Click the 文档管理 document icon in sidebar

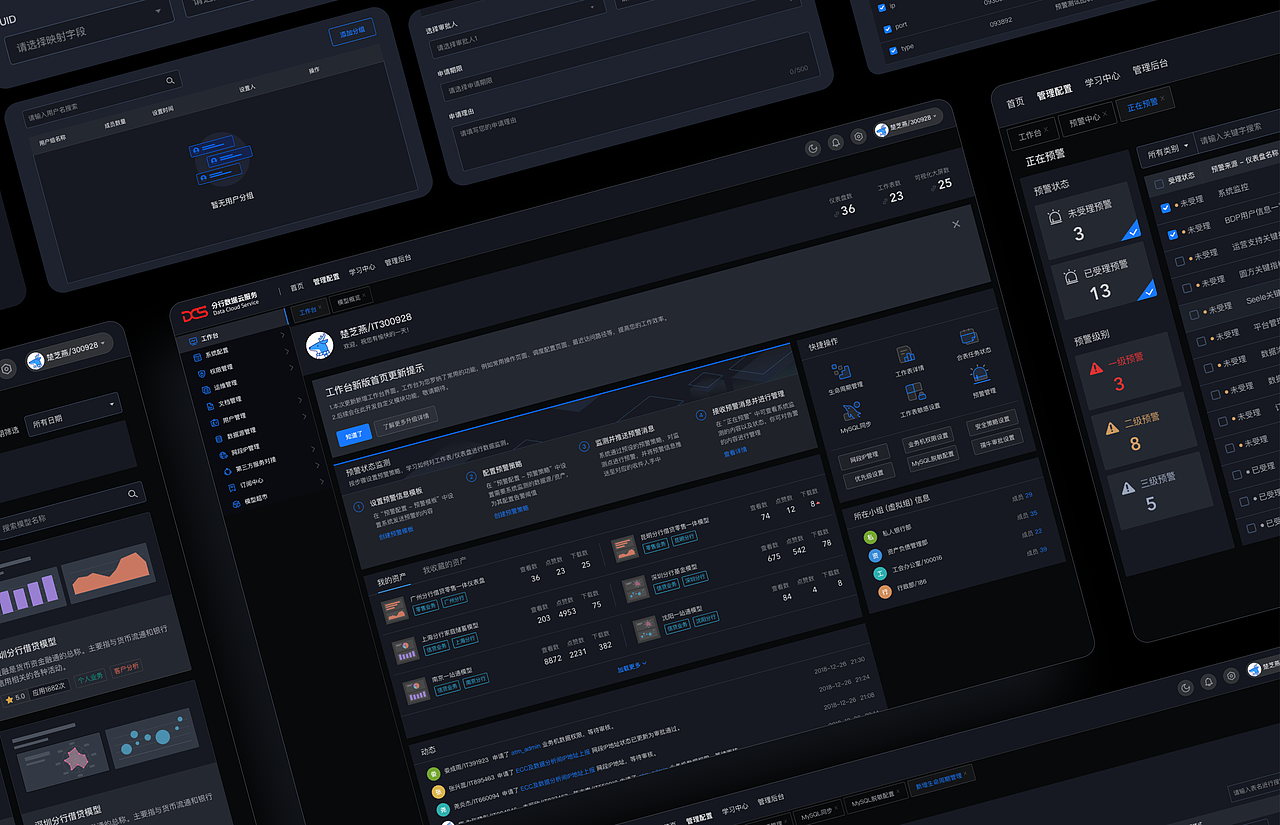click(x=210, y=405)
